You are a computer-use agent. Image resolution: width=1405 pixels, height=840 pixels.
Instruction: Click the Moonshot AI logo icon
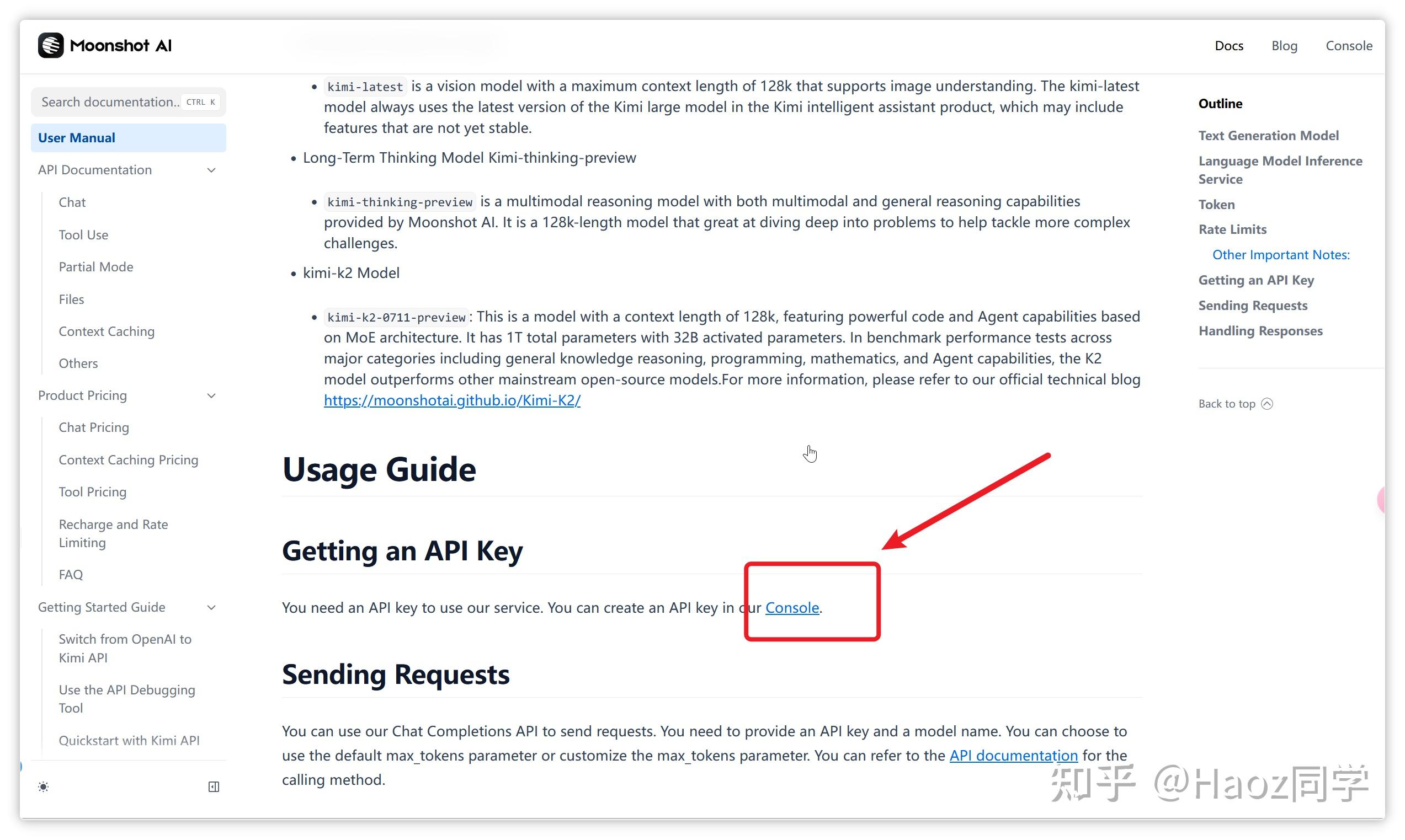click(50, 45)
